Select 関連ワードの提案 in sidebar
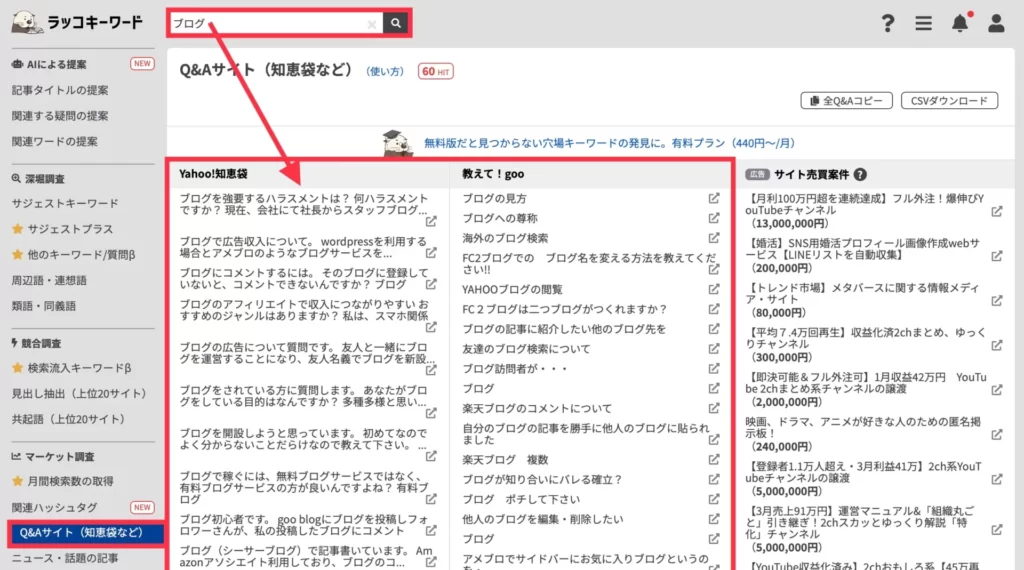 point(55,141)
